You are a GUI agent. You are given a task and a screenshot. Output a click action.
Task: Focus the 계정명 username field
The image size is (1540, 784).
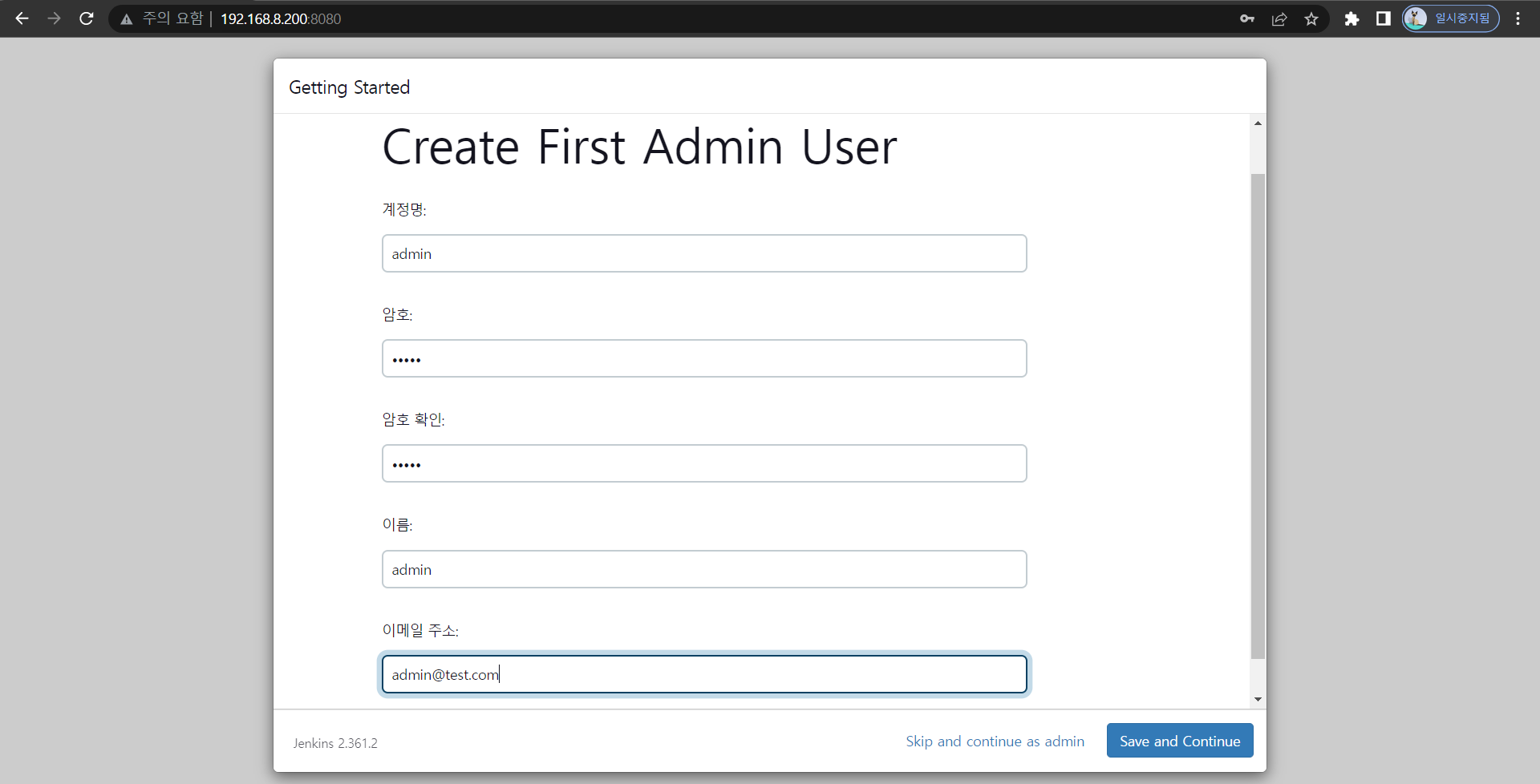click(704, 253)
